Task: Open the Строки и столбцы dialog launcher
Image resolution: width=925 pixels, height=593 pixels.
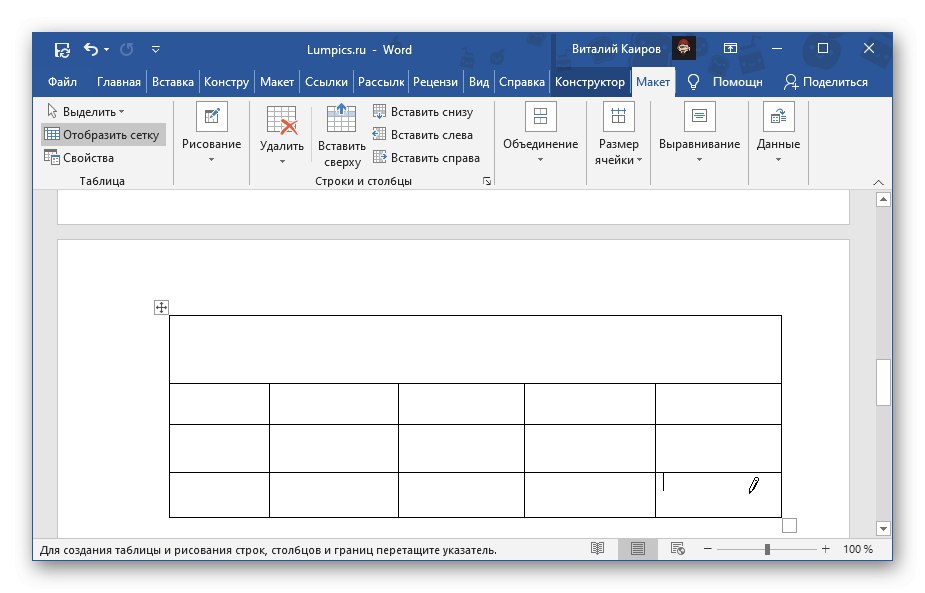Action: [x=487, y=180]
